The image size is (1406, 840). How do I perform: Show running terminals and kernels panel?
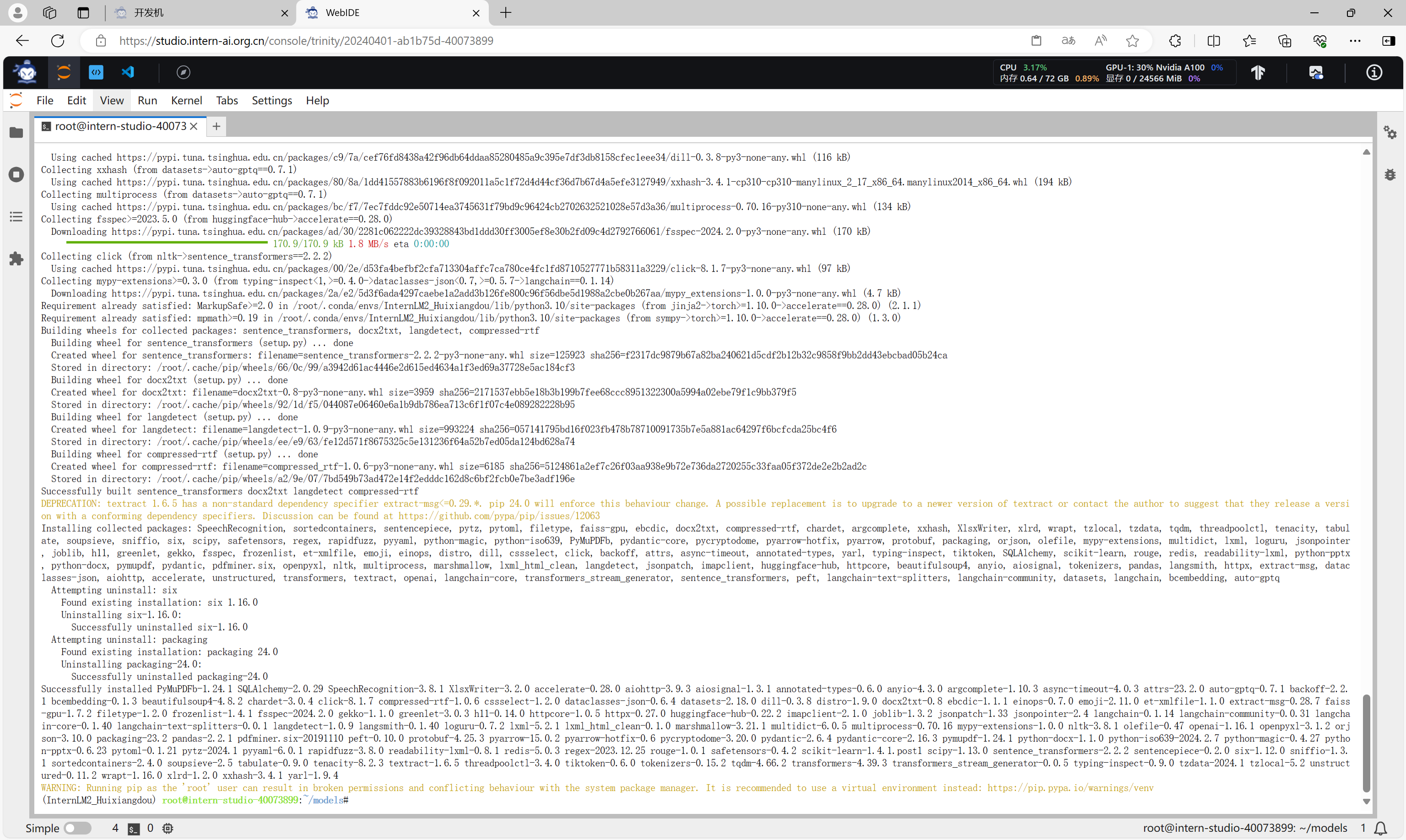[16, 174]
